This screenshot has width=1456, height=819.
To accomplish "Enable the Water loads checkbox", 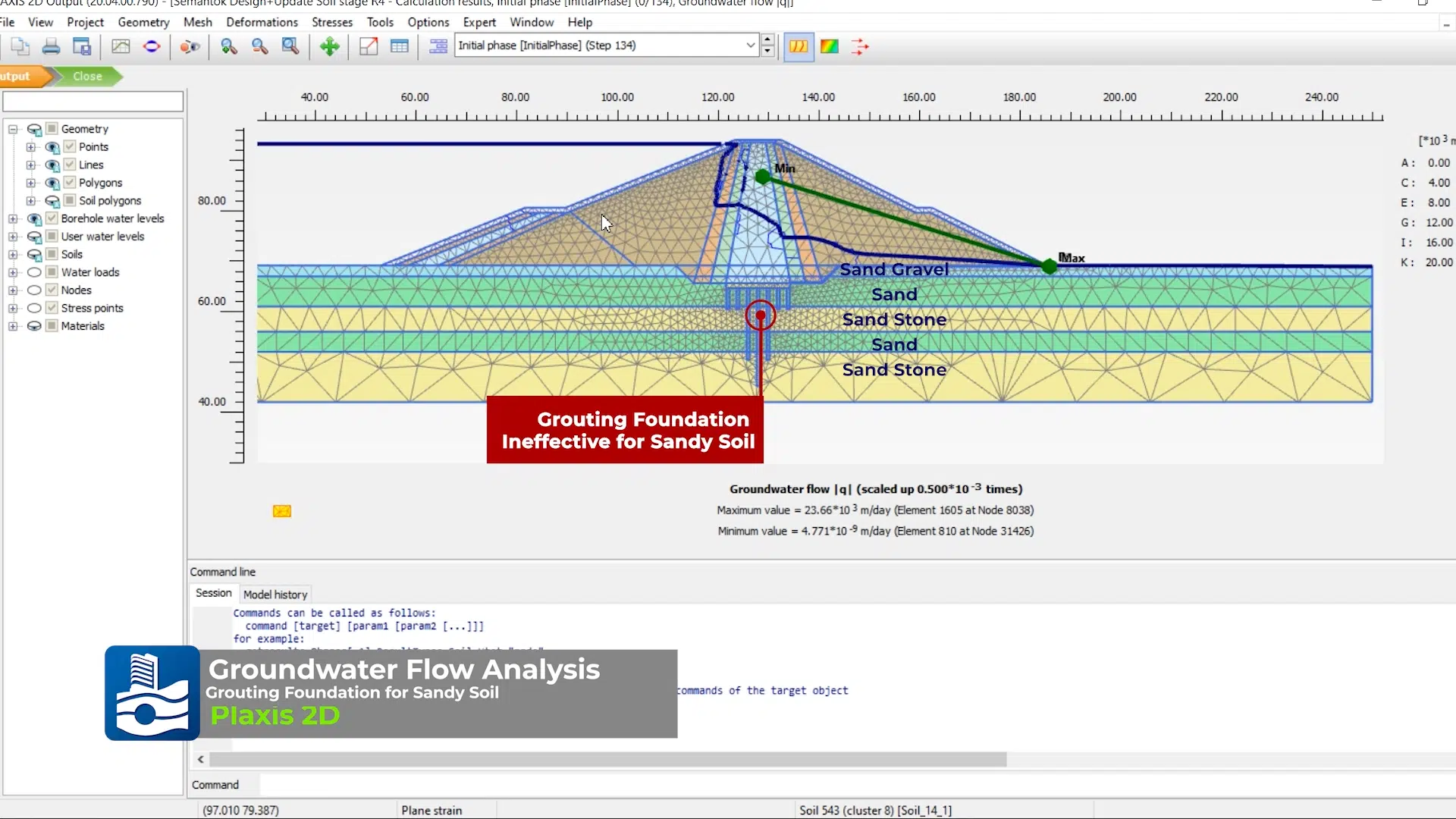I will click(x=51, y=272).
